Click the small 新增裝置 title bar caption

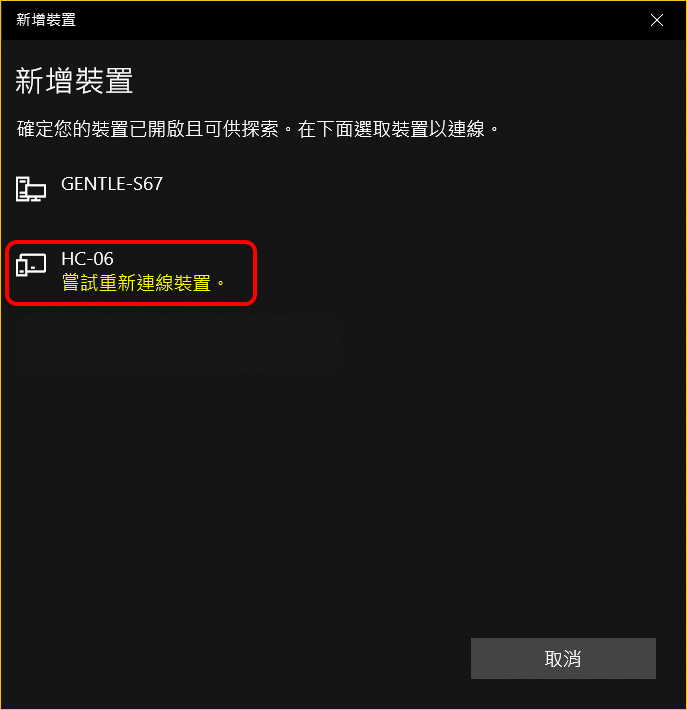(46, 20)
